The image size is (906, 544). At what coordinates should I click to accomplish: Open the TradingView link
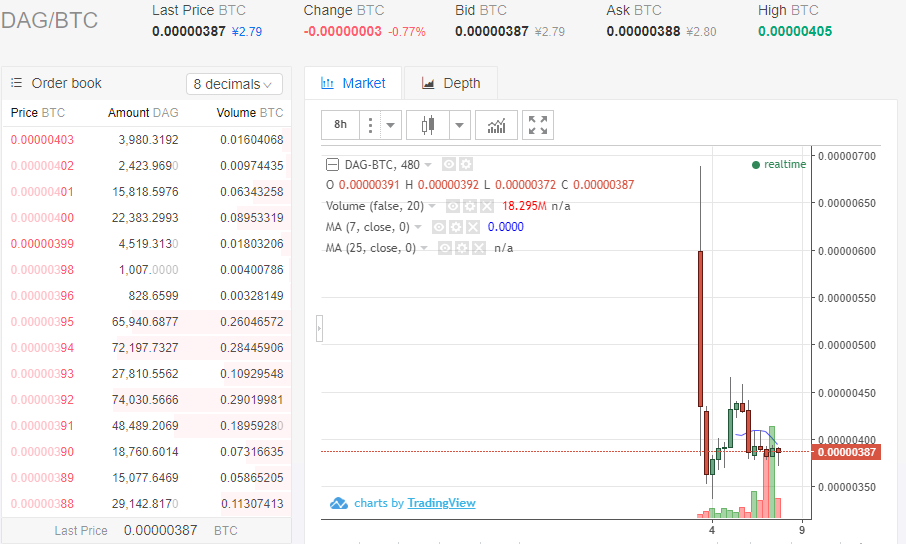(441, 503)
